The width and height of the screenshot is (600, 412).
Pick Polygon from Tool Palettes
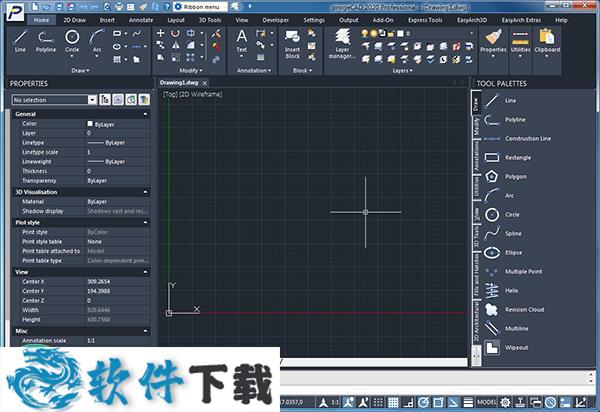click(x=505, y=176)
